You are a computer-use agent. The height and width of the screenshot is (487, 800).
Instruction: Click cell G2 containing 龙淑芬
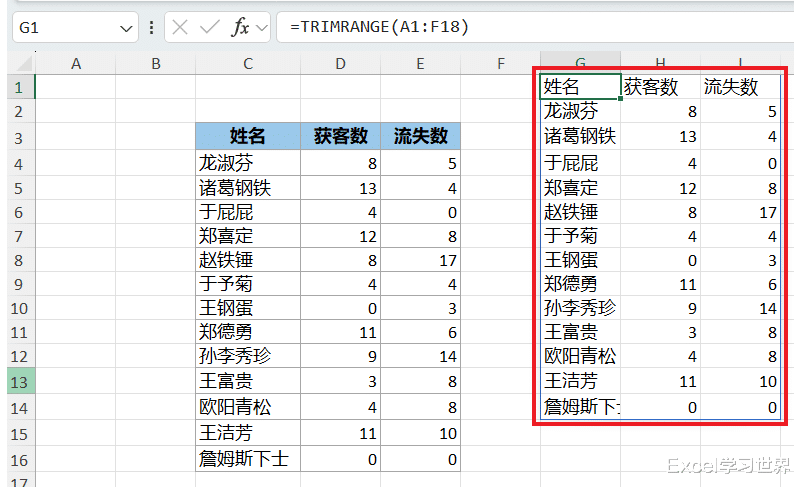(581, 111)
